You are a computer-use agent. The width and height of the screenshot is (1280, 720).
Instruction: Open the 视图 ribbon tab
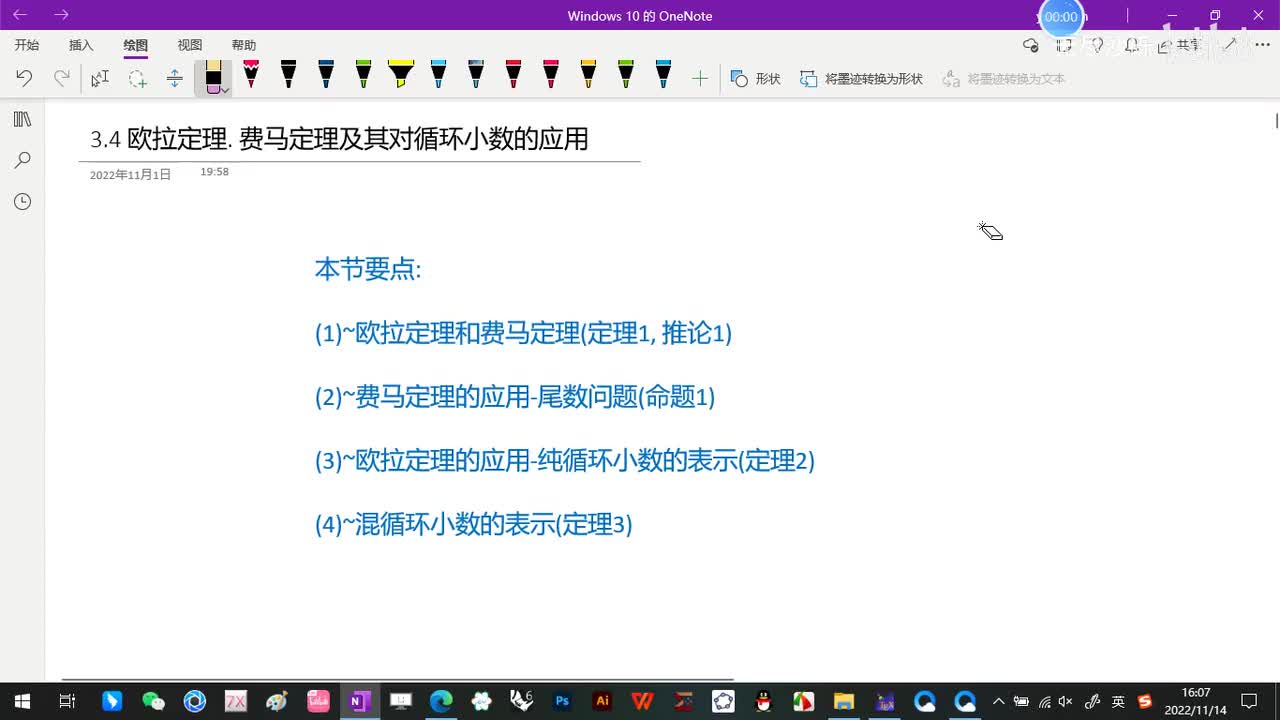pos(190,45)
